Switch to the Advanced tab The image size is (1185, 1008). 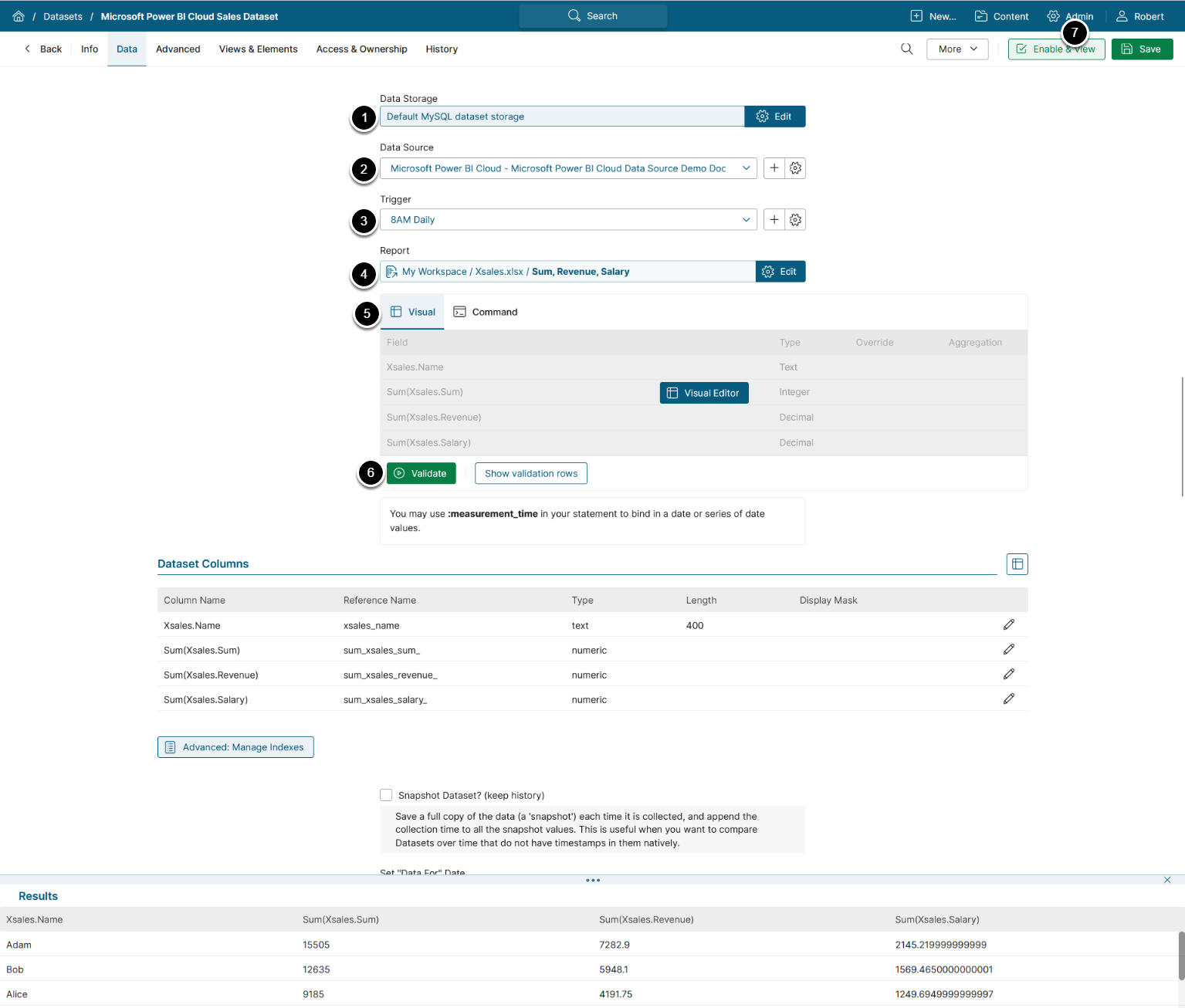pyautogui.click(x=178, y=49)
